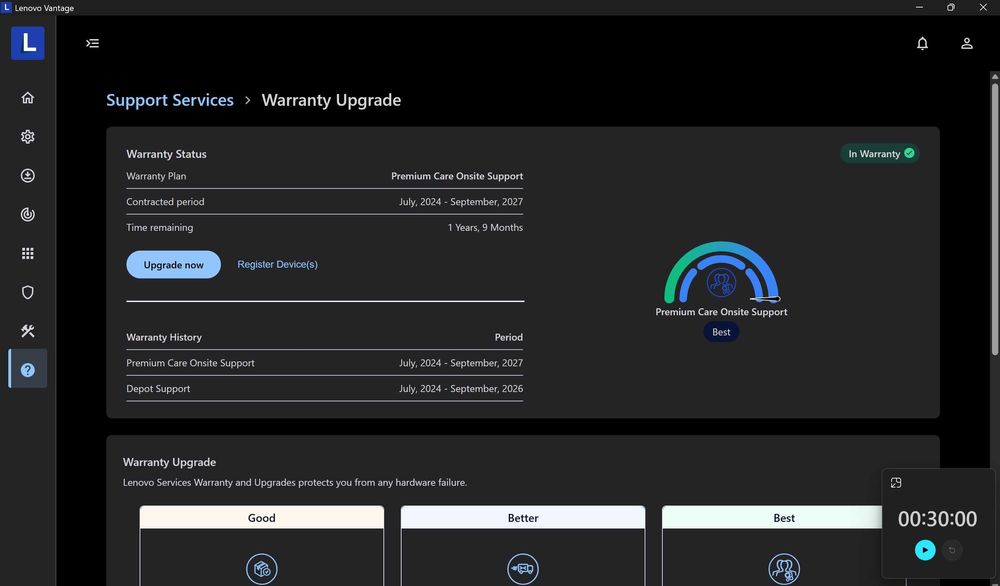1000x586 pixels.
Task: Click the In Warranty status badge
Action: coord(880,154)
